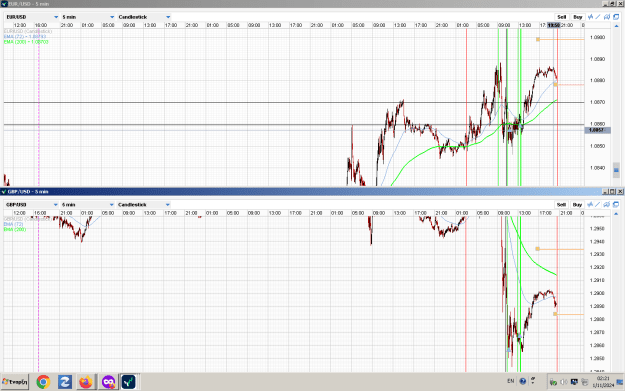Open Google Chrome from the taskbar
The width and height of the screenshot is (625, 391).
click(43, 382)
